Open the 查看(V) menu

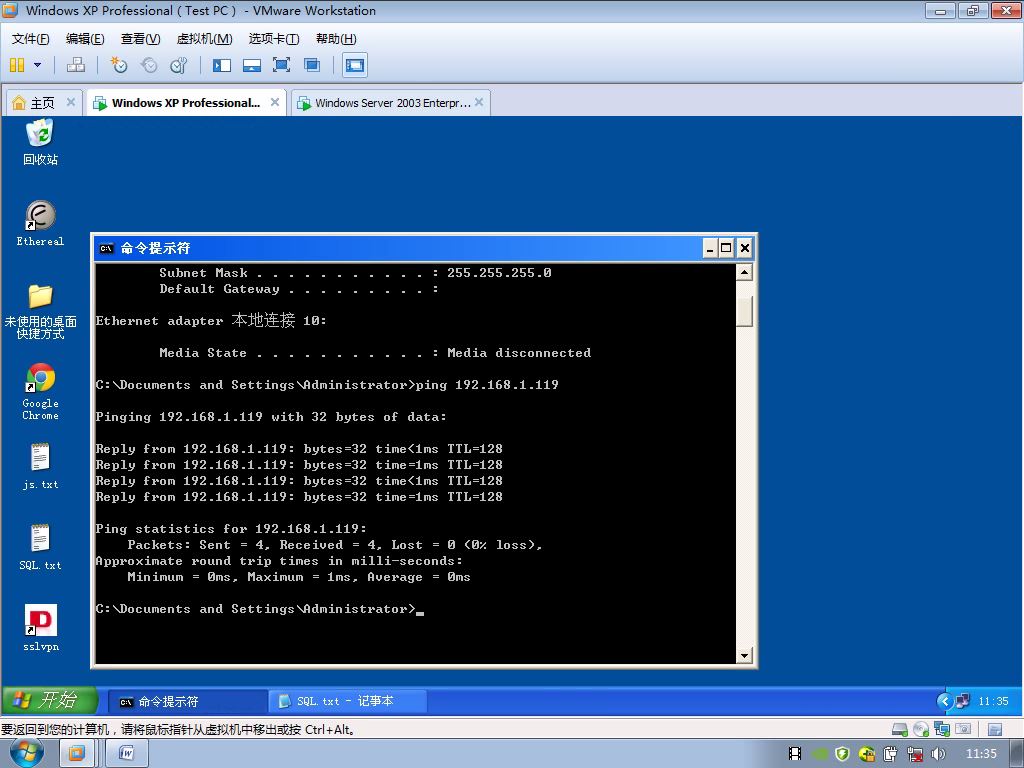pyautogui.click(x=140, y=39)
